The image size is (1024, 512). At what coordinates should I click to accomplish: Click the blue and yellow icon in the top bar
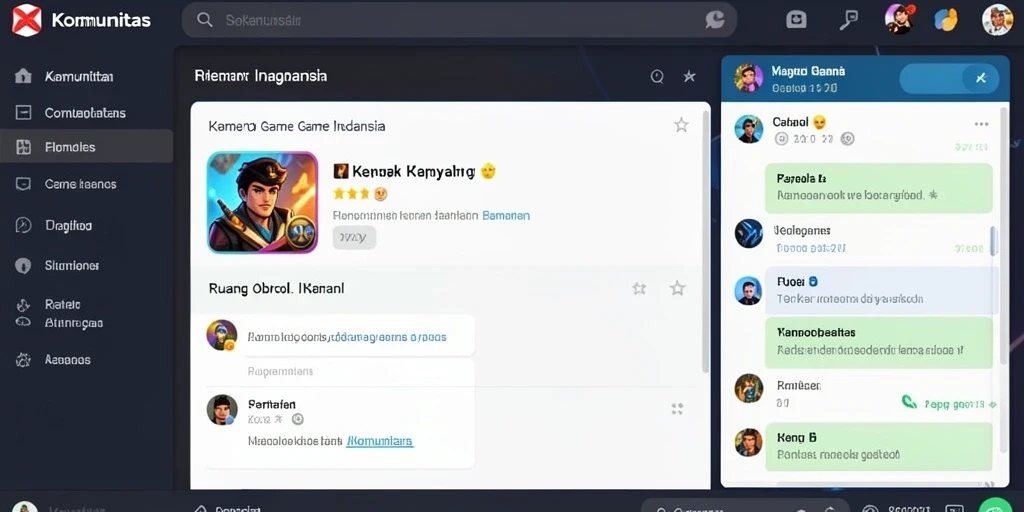[946, 20]
